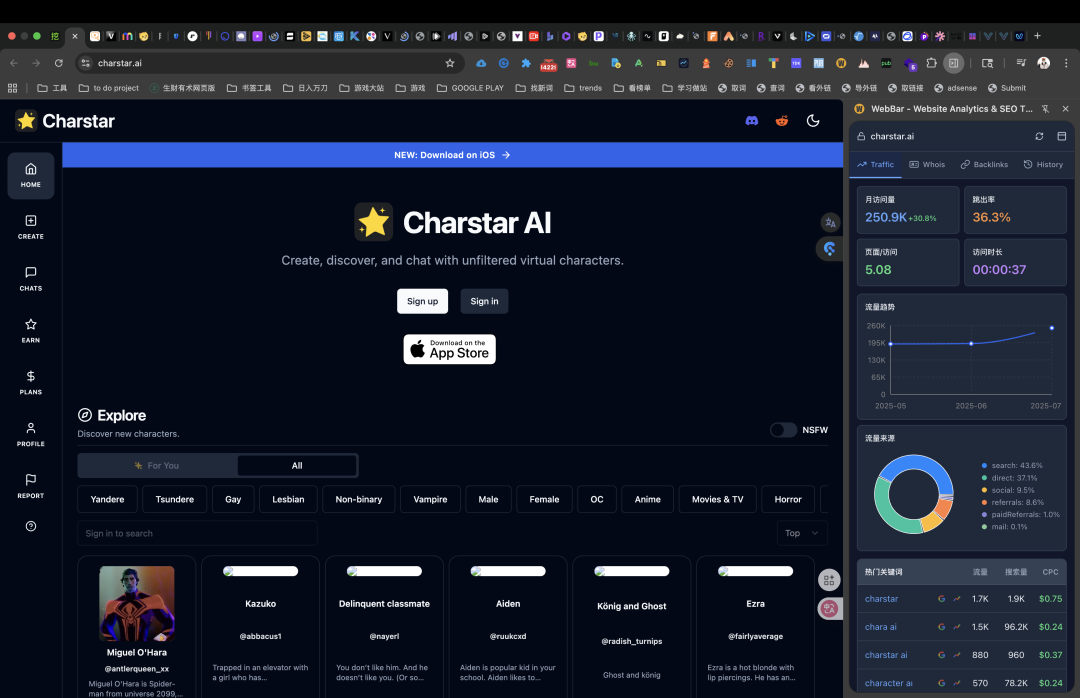Open the Reddit icon in Charstar header
Screen dimensions: 1080x698
click(x=782, y=121)
